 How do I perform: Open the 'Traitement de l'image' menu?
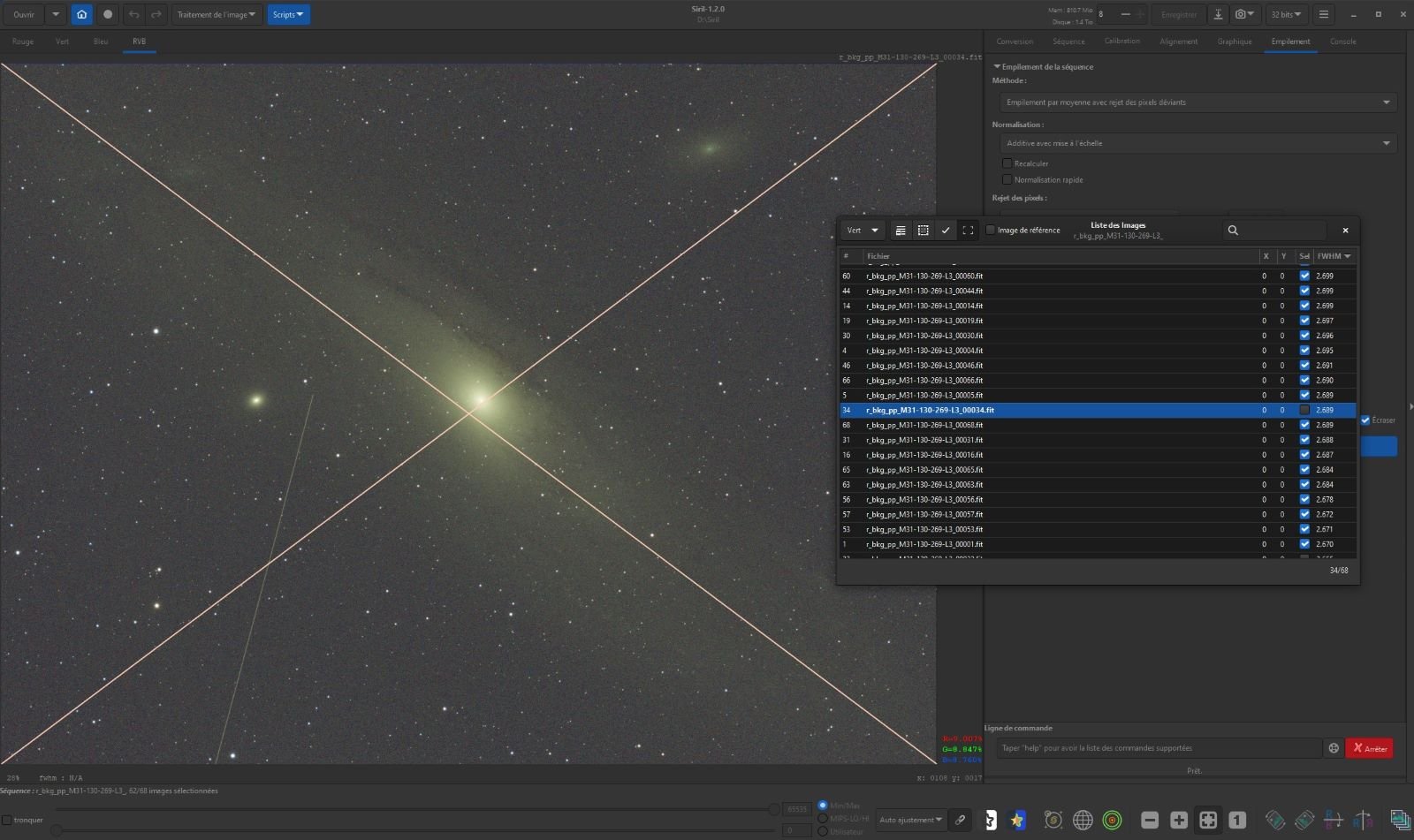[217, 14]
